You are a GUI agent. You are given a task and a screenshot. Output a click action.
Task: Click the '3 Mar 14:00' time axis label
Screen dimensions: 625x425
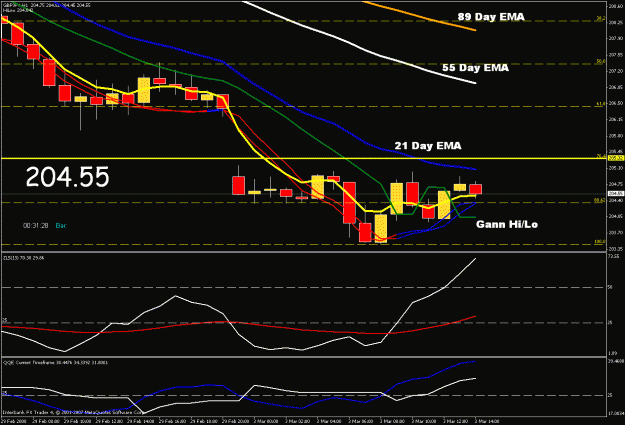click(x=486, y=421)
